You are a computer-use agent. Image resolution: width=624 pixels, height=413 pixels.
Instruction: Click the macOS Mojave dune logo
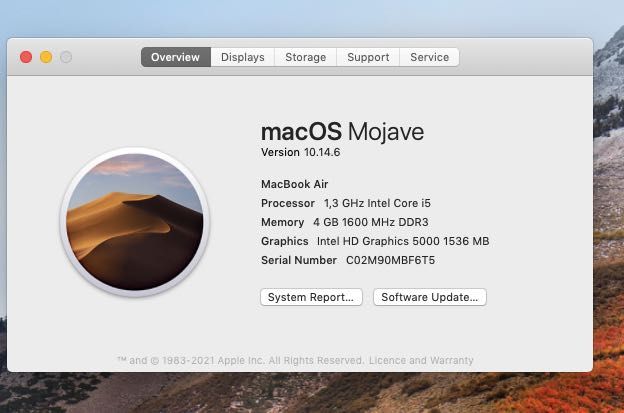click(135, 222)
